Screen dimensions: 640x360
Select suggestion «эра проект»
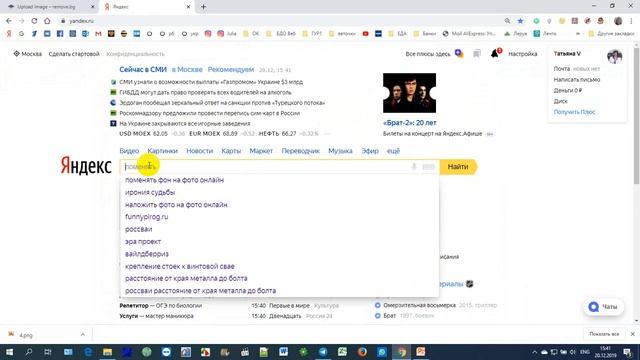tap(143, 242)
